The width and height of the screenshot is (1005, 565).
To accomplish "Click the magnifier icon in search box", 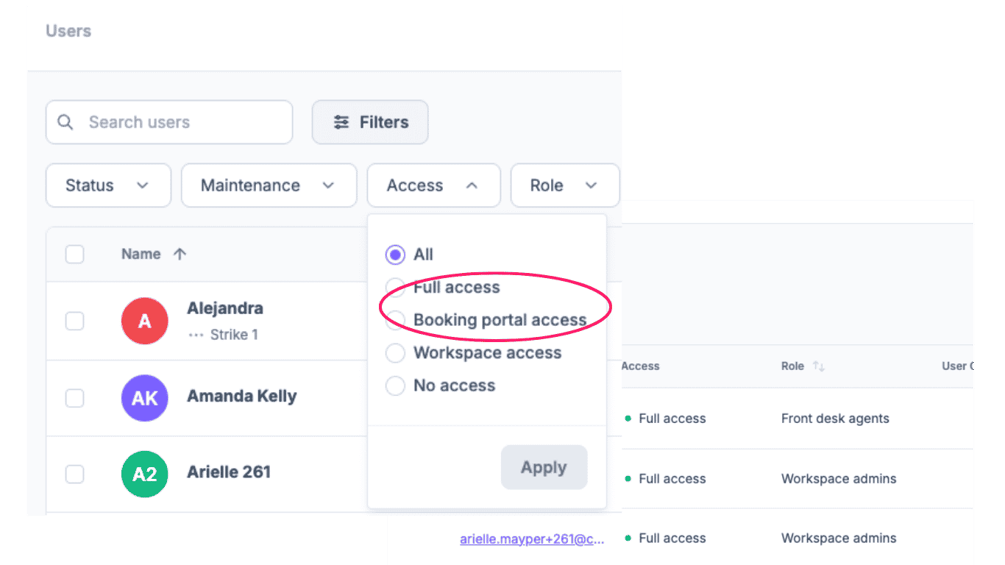I will [65, 122].
